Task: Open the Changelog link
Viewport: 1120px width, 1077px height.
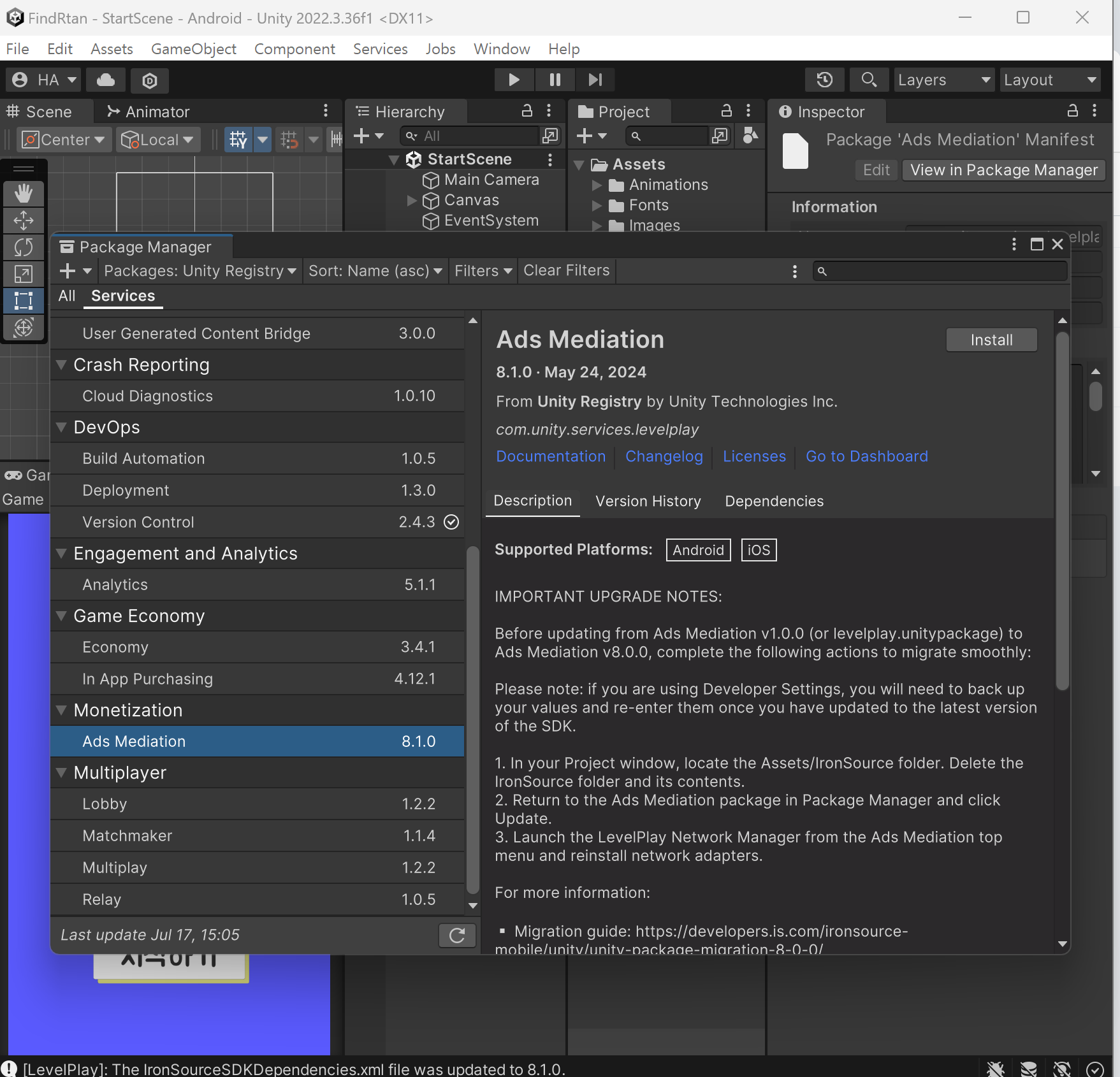Action: click(664, 456)
